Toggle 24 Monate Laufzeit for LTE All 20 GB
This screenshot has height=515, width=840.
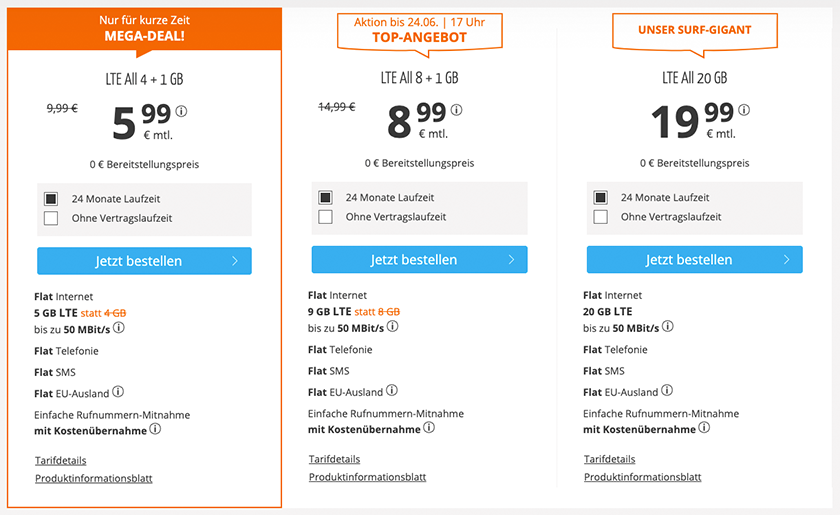[x=600, y=197]
